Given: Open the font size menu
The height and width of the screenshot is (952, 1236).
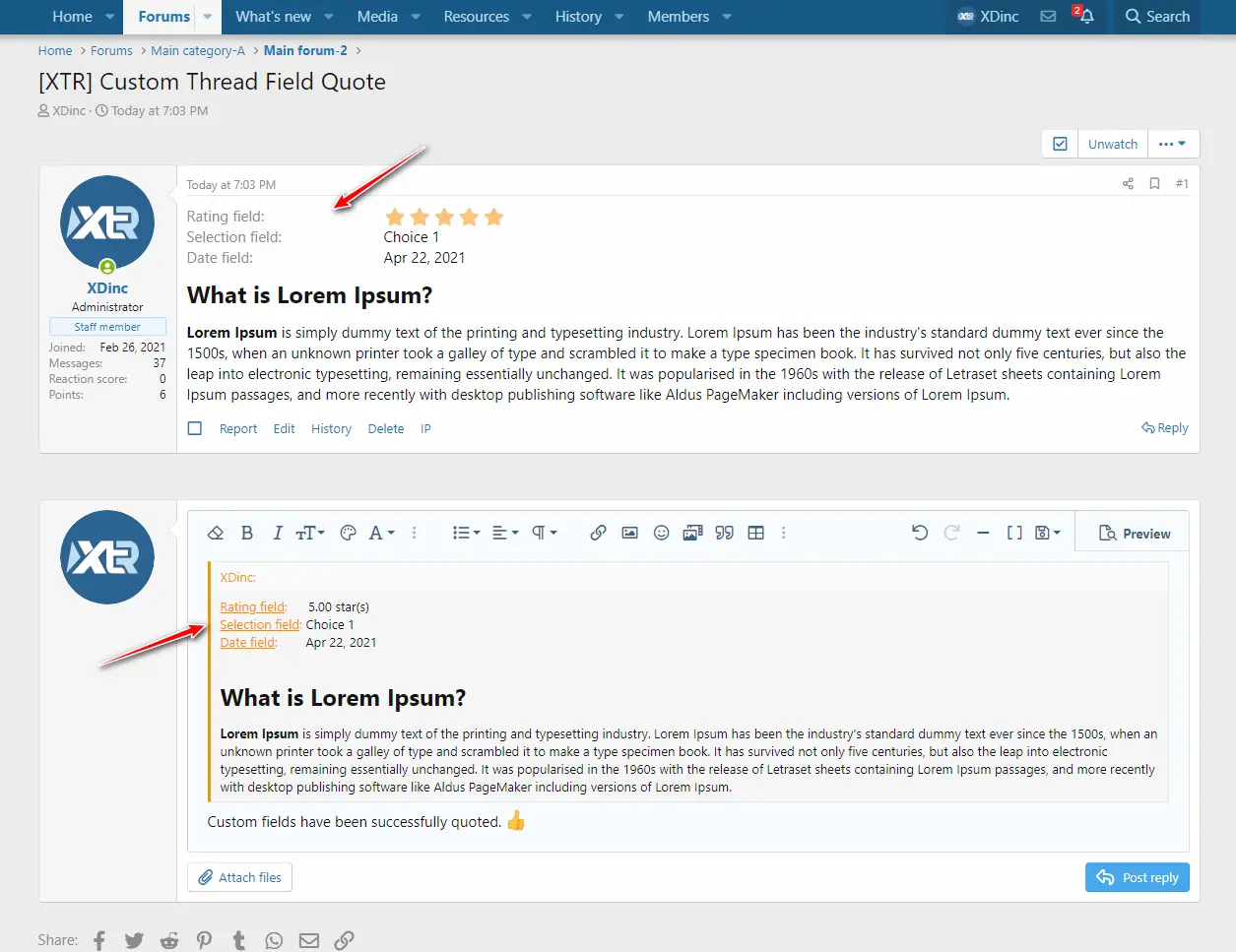Looking at the screenshot, I should pyautogui.click(x=310, y=533).
